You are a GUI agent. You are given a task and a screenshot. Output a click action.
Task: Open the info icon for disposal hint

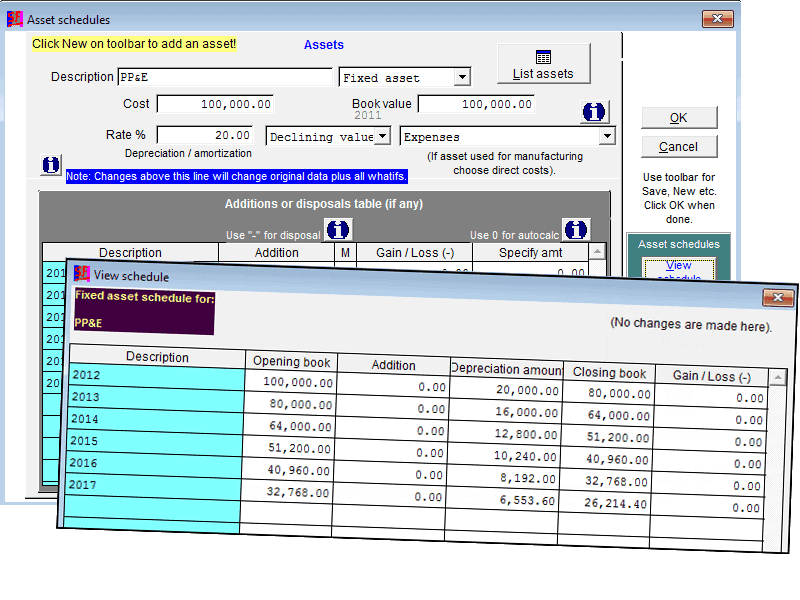(x=338, y=229)
